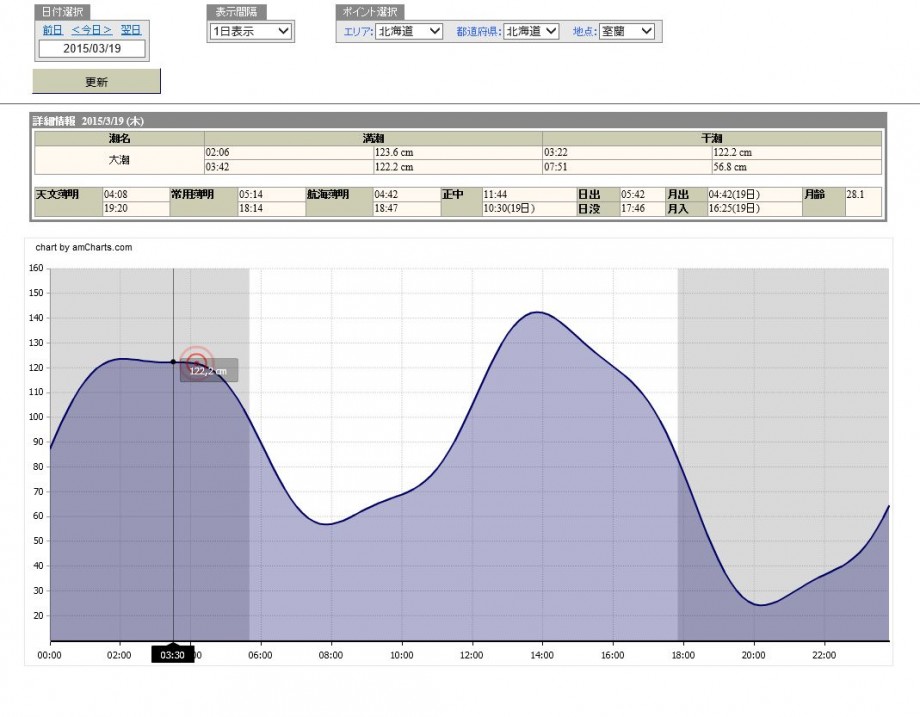
Task: Click the 月入 moonset time 16:25(19日)
Action: click(x=734, y=208)
